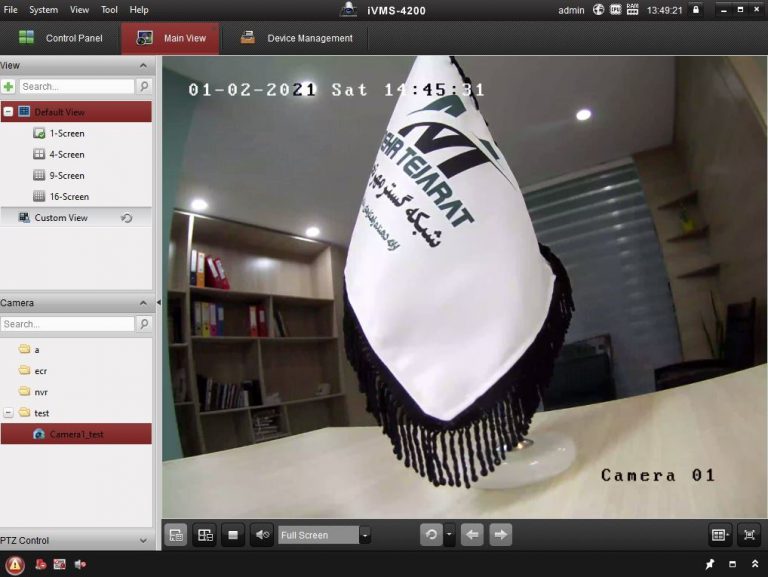Click the RAM memory status icon
Screen dimensions: 768x577
pos(632,9)
